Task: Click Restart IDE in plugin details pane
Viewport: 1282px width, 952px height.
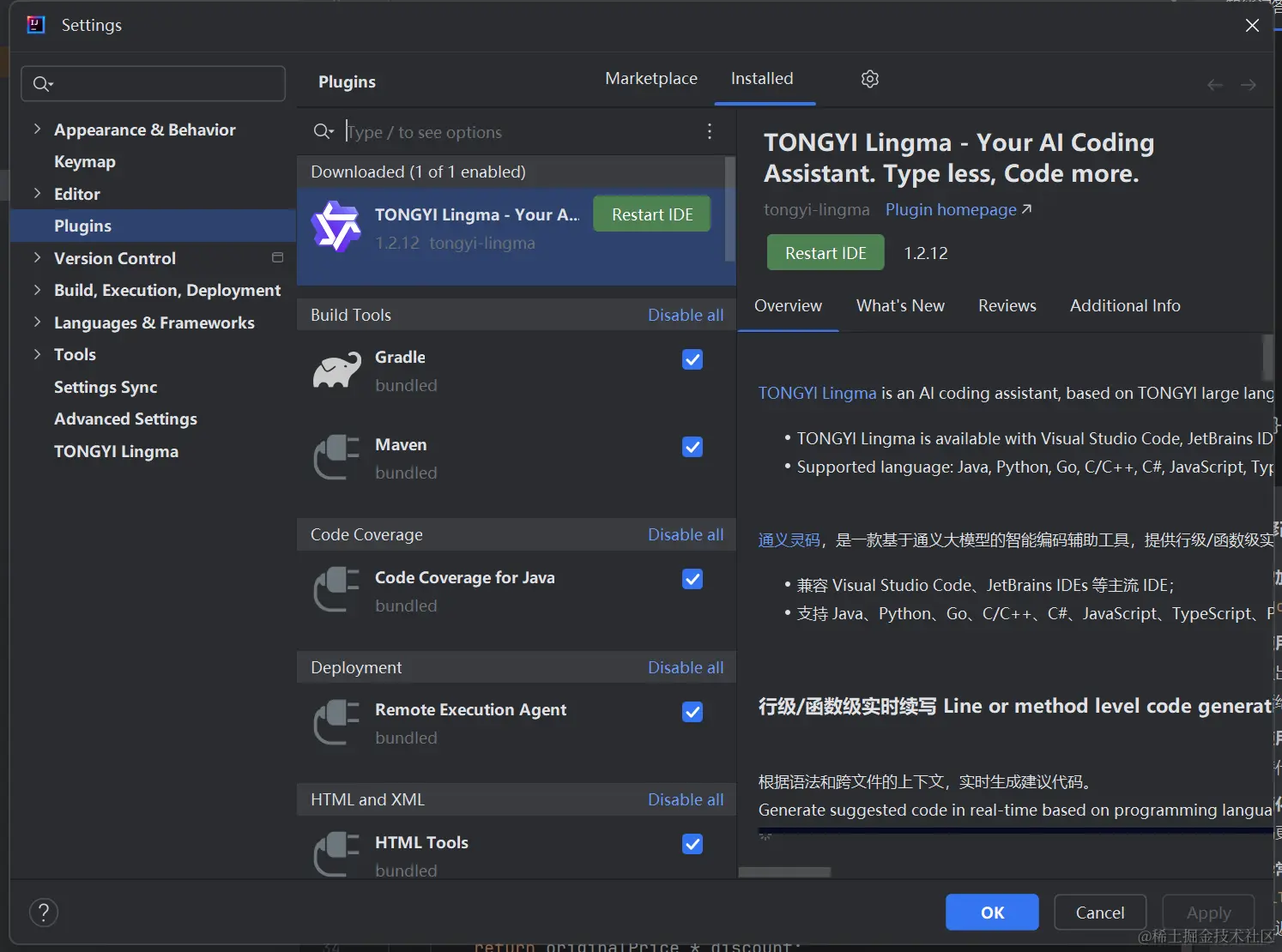Action: (x=825, y=253)
